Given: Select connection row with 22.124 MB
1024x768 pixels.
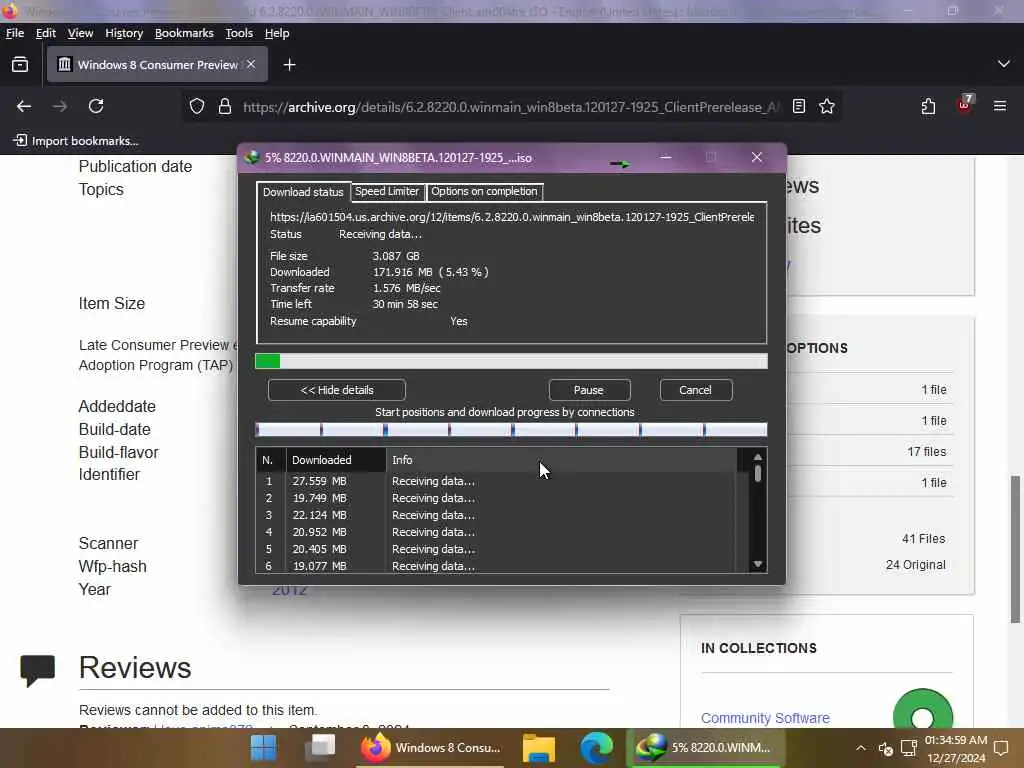Looking at the screenshot, I should click(496, 515).
